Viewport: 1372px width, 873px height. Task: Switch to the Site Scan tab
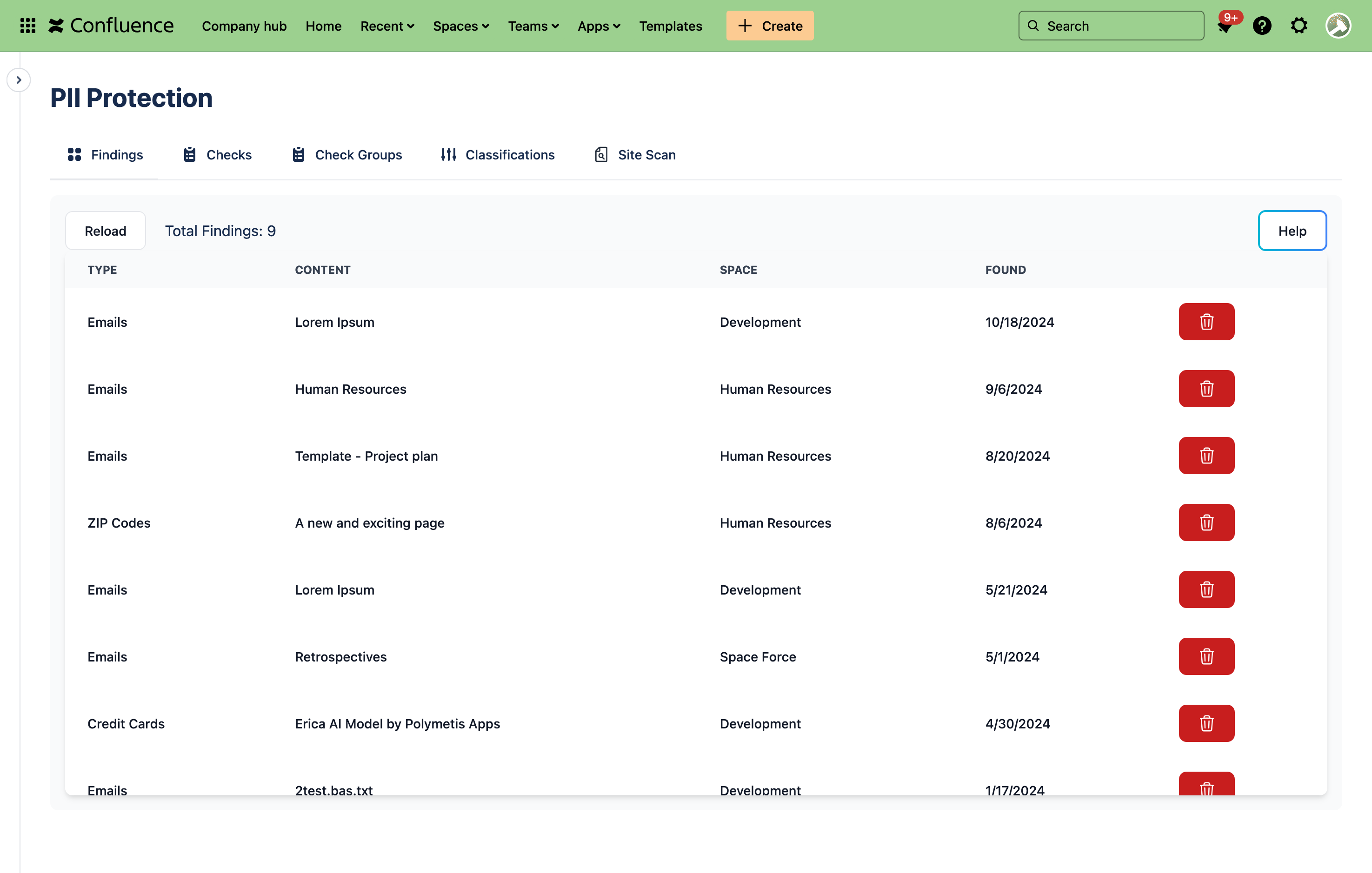[635, 154]
